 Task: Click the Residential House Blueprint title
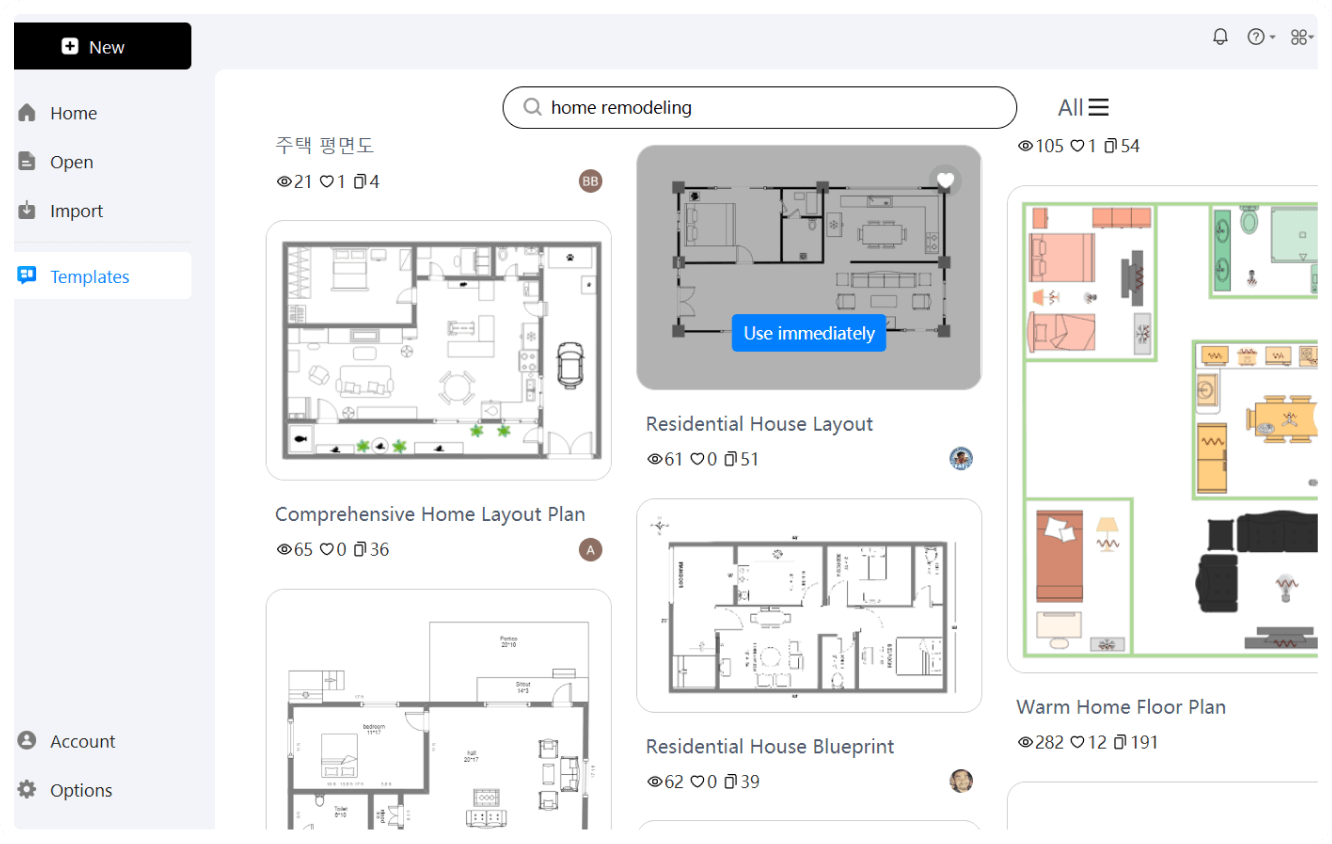(770, 746)
